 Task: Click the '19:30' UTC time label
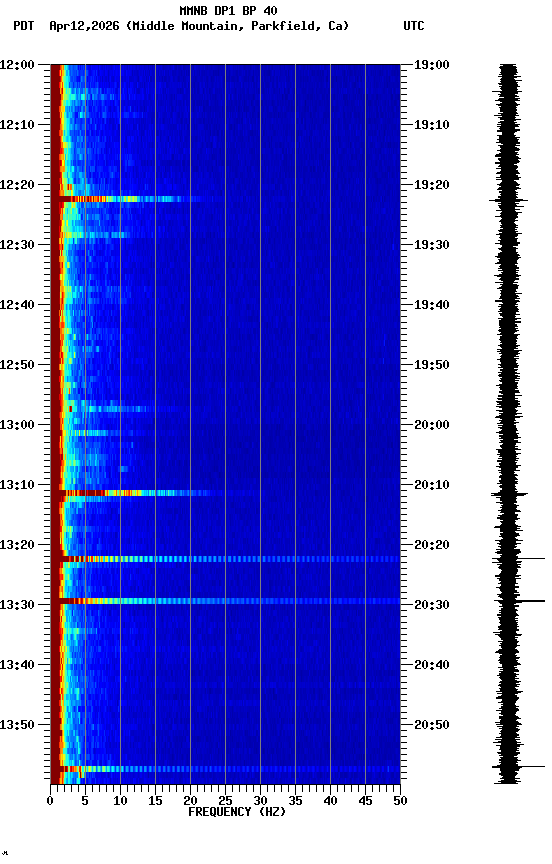432,245
